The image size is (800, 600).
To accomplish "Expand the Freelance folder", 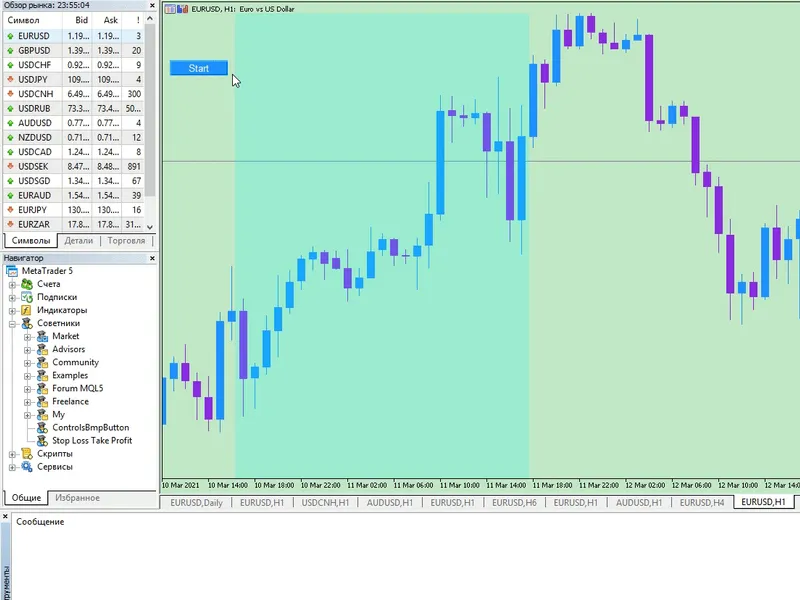I will pos(28,402).
